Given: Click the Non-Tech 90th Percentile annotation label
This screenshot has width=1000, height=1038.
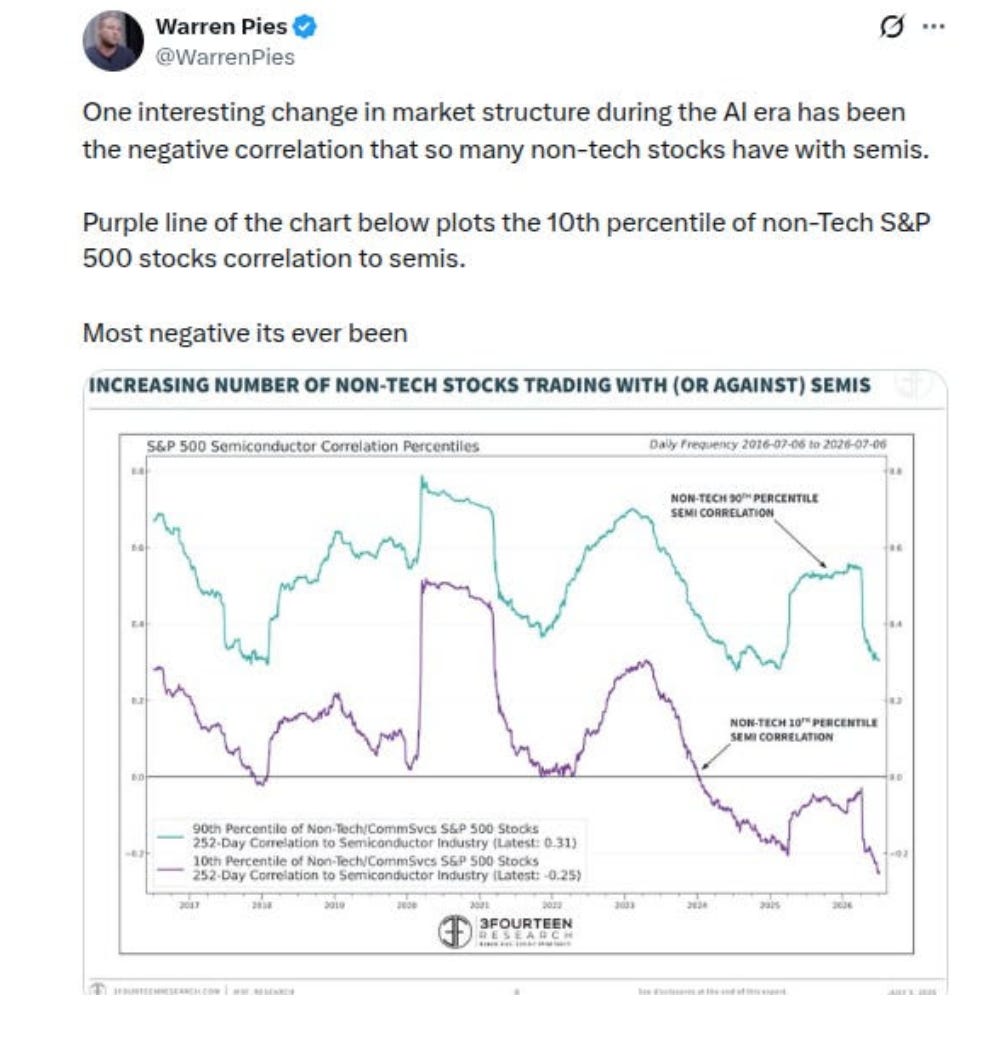Looking at the screenshot, I should pyautogui.click(x=744, y=505).
